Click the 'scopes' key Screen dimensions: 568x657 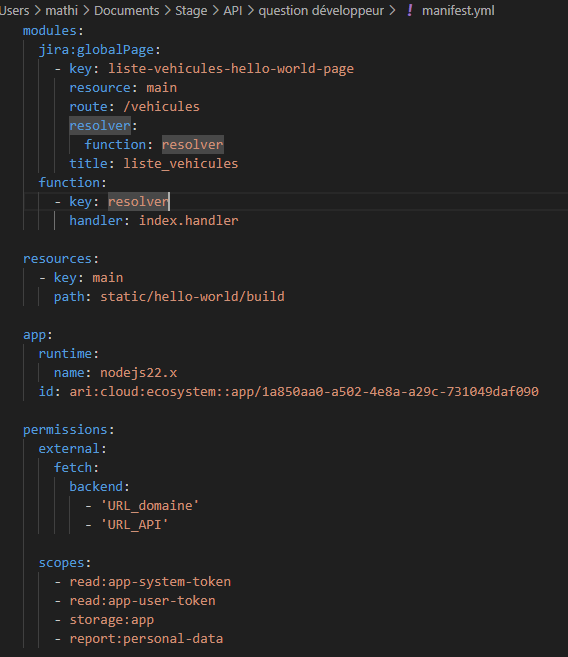point(61,563)
